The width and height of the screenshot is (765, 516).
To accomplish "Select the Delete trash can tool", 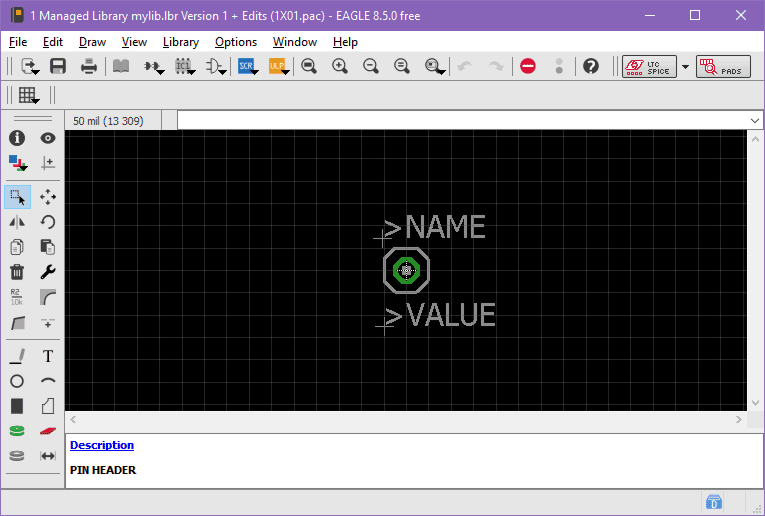I will [17, 271].
